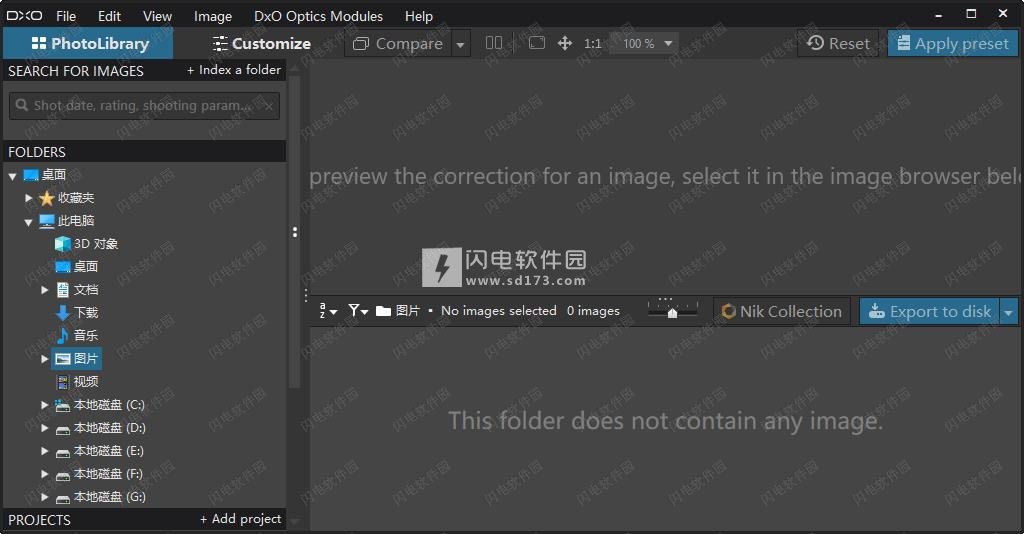Minimize the DxO window

[x=938, y=14]
